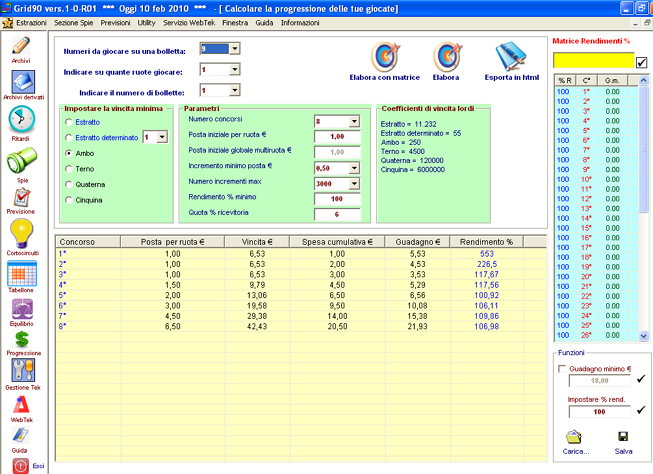Open the Ritardi clock icon
The width and height of the screenshot is (653, 474).
(22, 119)
